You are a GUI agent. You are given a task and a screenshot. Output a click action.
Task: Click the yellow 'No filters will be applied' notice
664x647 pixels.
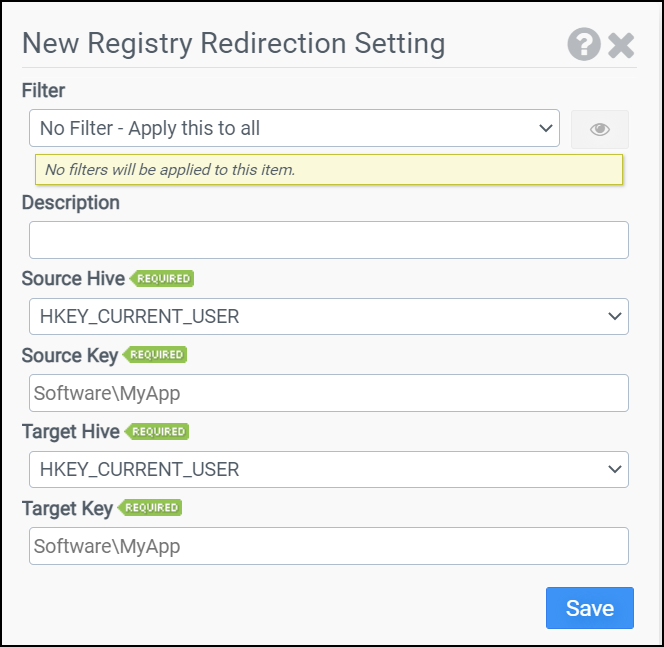[328, 170]
